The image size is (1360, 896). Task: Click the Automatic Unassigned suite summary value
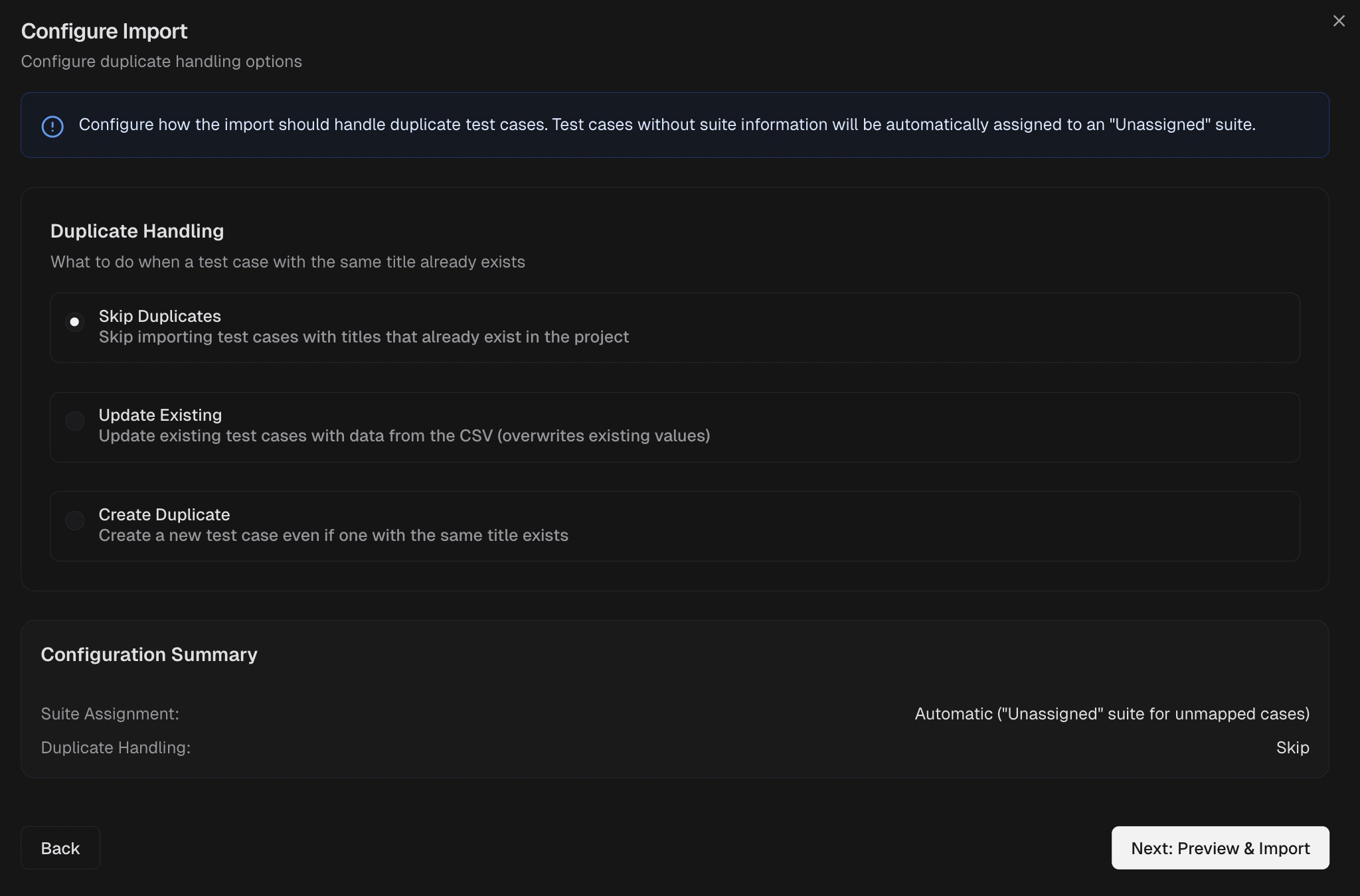click(x=1111, y=713)
